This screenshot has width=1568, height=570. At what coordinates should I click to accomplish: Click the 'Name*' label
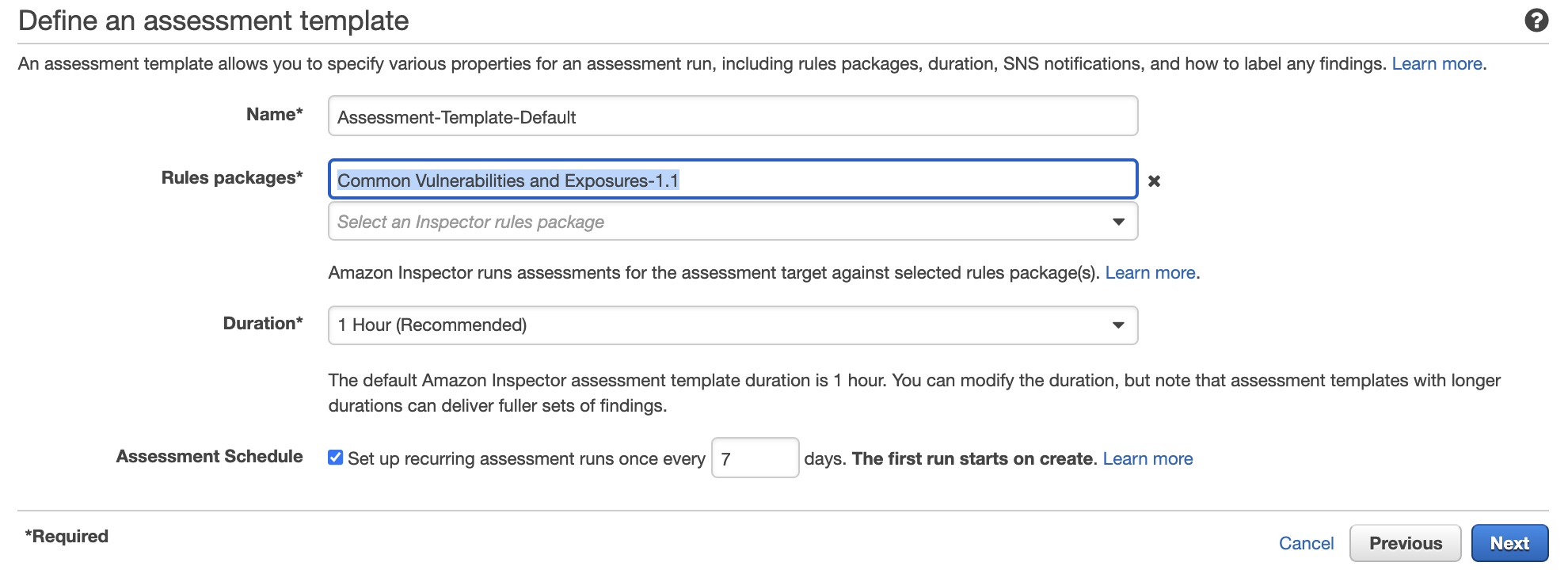(275, 115)
